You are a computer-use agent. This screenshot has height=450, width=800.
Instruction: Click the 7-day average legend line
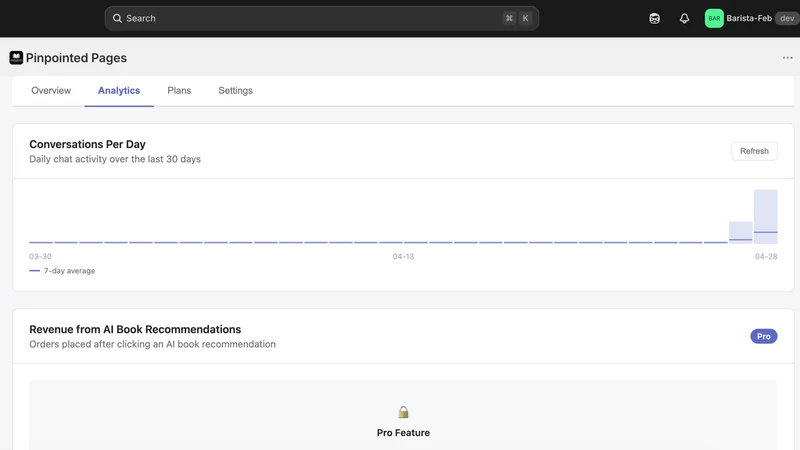click(35, 271)
